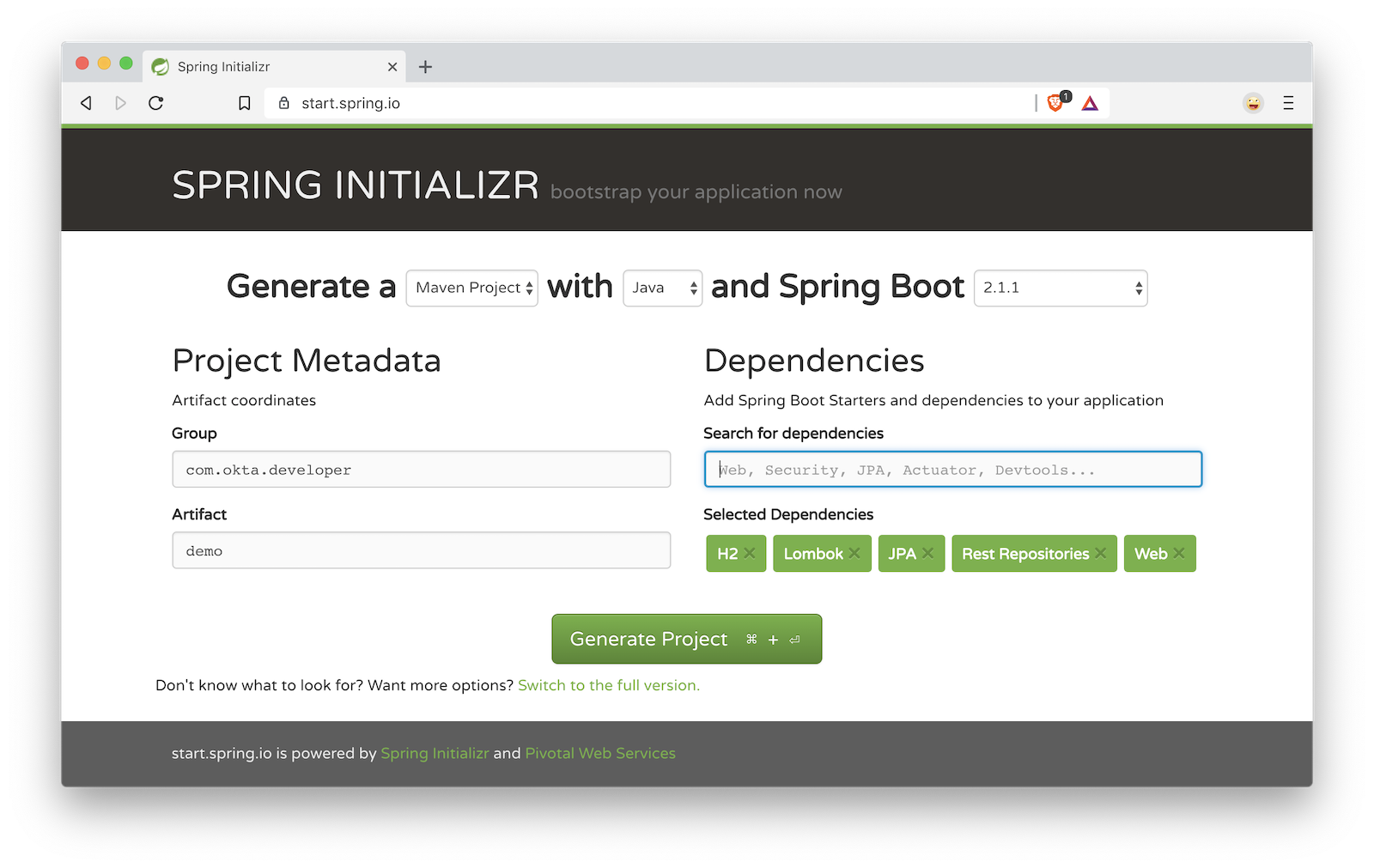Viewport: 1374px width, 868px height.
Task: Expand the Java language dropdown
Action: [662, 288]
